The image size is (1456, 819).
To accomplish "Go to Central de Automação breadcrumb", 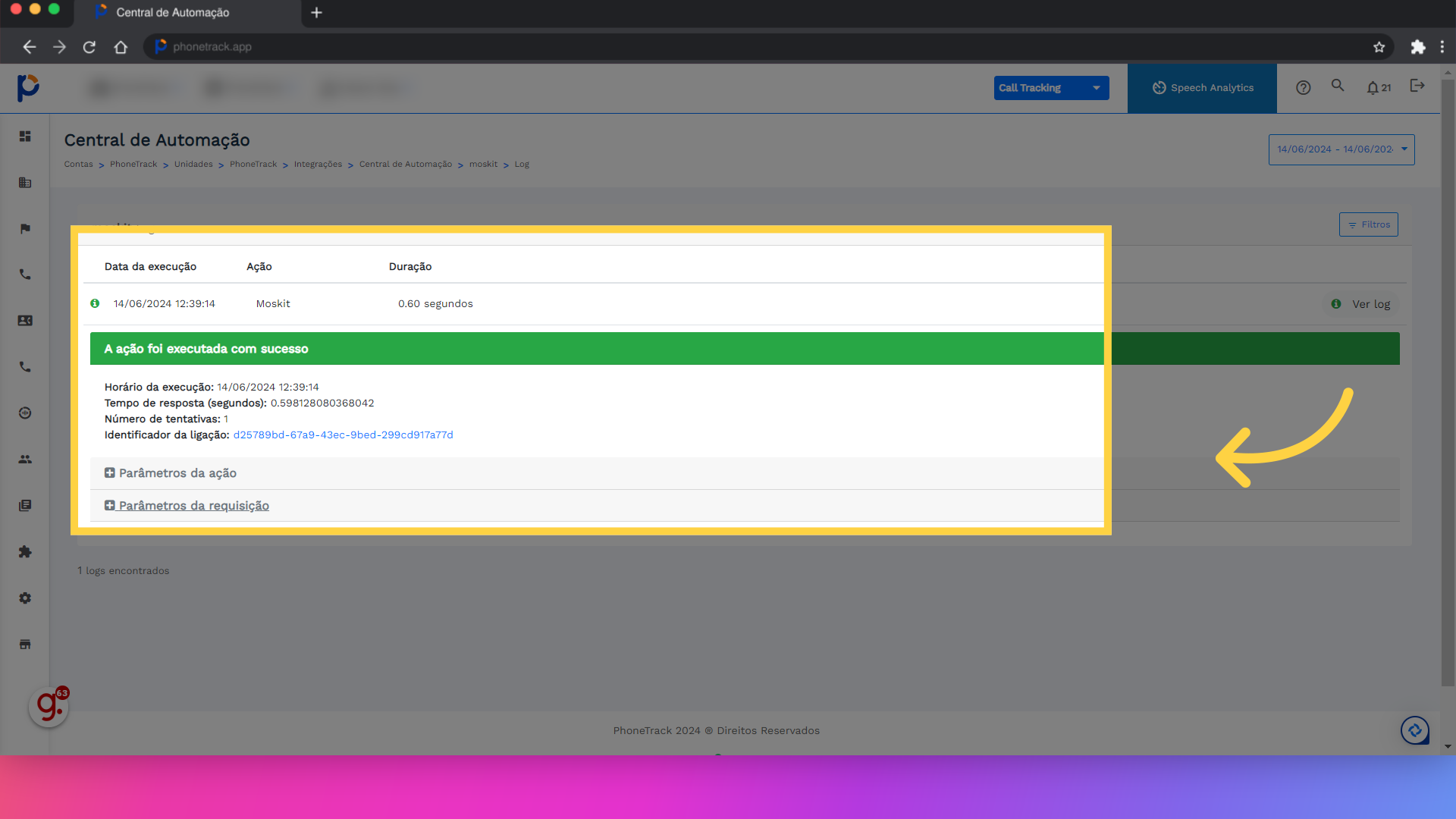I will 406,165.
